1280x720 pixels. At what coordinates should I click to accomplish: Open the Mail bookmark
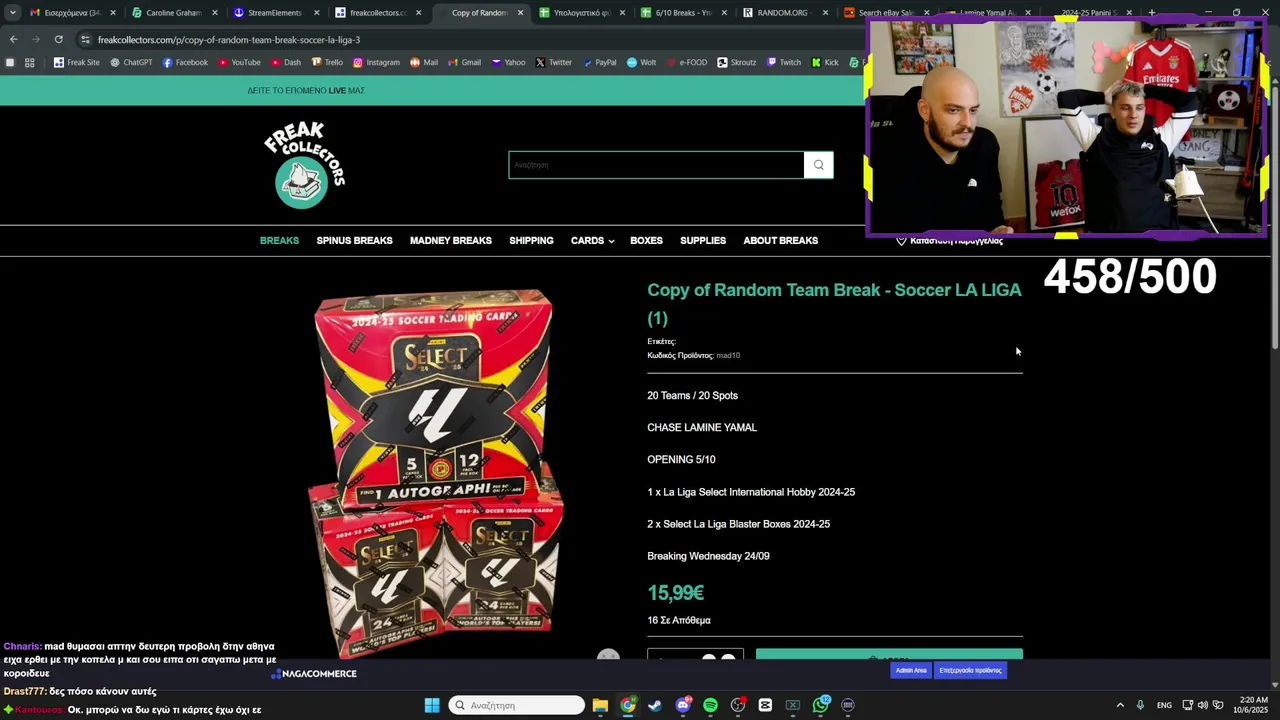tap(424, 62)
